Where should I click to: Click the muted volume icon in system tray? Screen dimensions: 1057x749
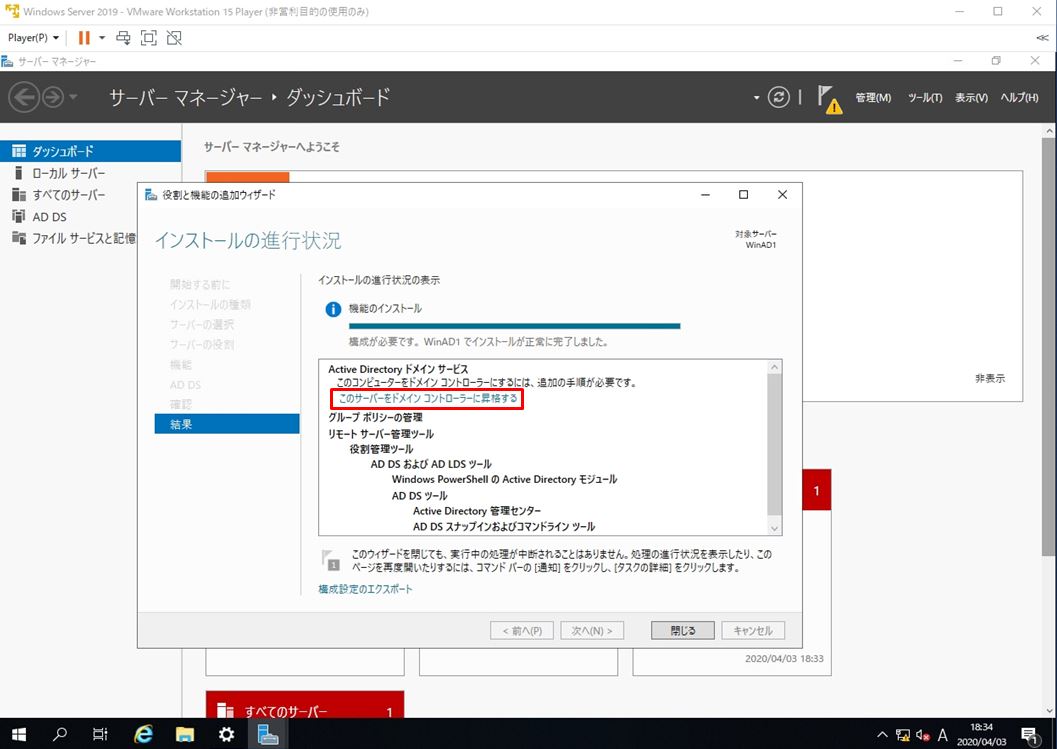coord(923,735)
